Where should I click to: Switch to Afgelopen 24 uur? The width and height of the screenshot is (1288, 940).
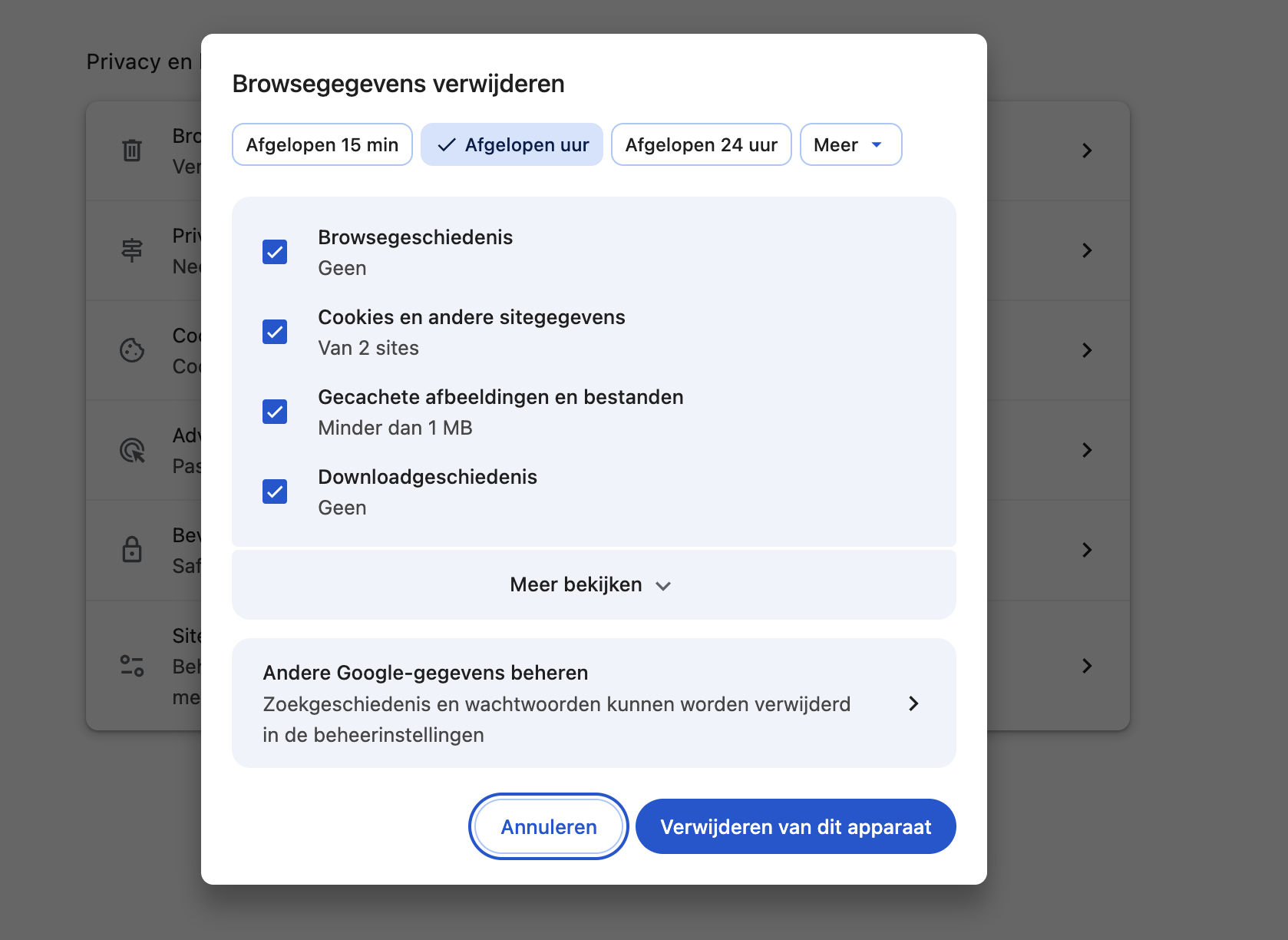tap(701, 144)
